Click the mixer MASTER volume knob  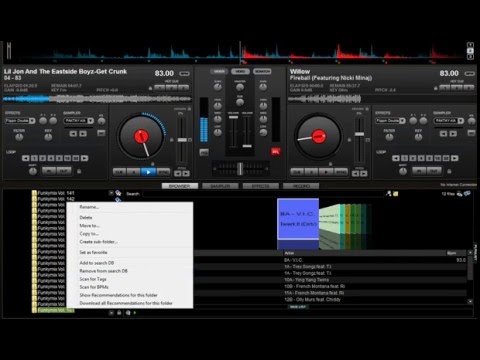[x=240, y=87]
